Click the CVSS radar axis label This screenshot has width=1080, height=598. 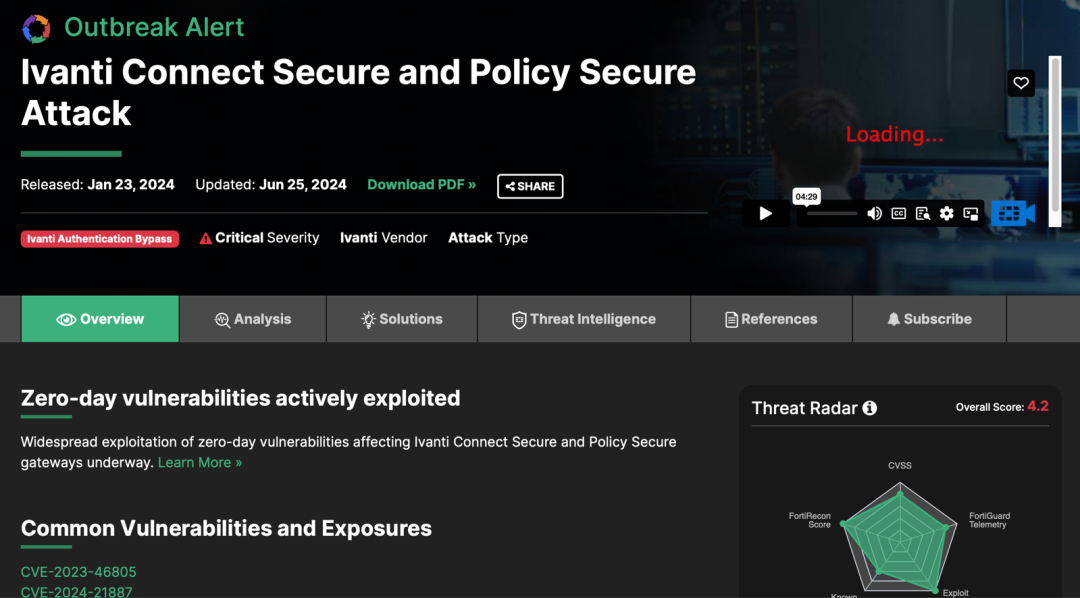(900, 466)
